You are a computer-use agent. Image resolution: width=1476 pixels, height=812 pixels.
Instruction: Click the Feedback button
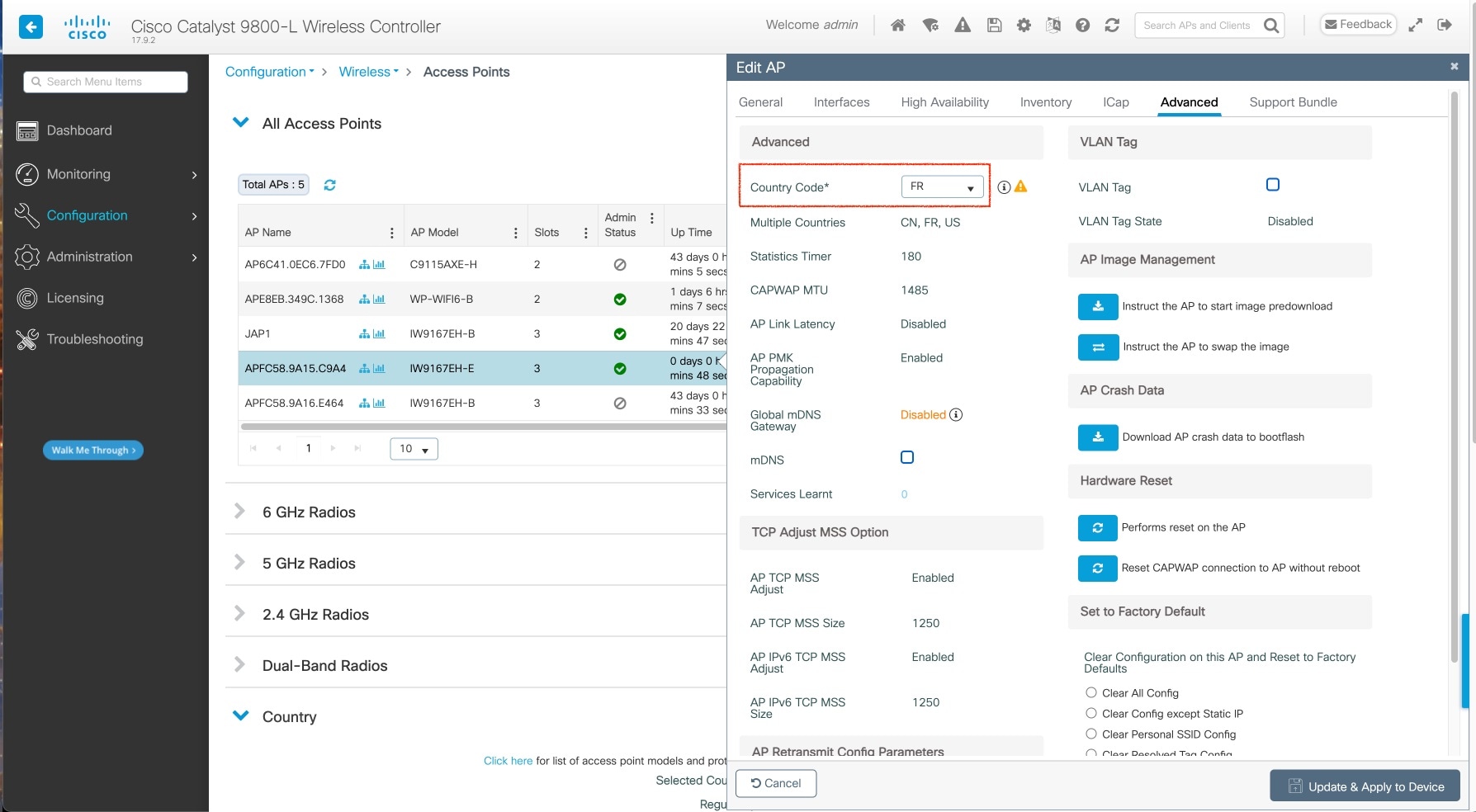tap(1358, 25)
